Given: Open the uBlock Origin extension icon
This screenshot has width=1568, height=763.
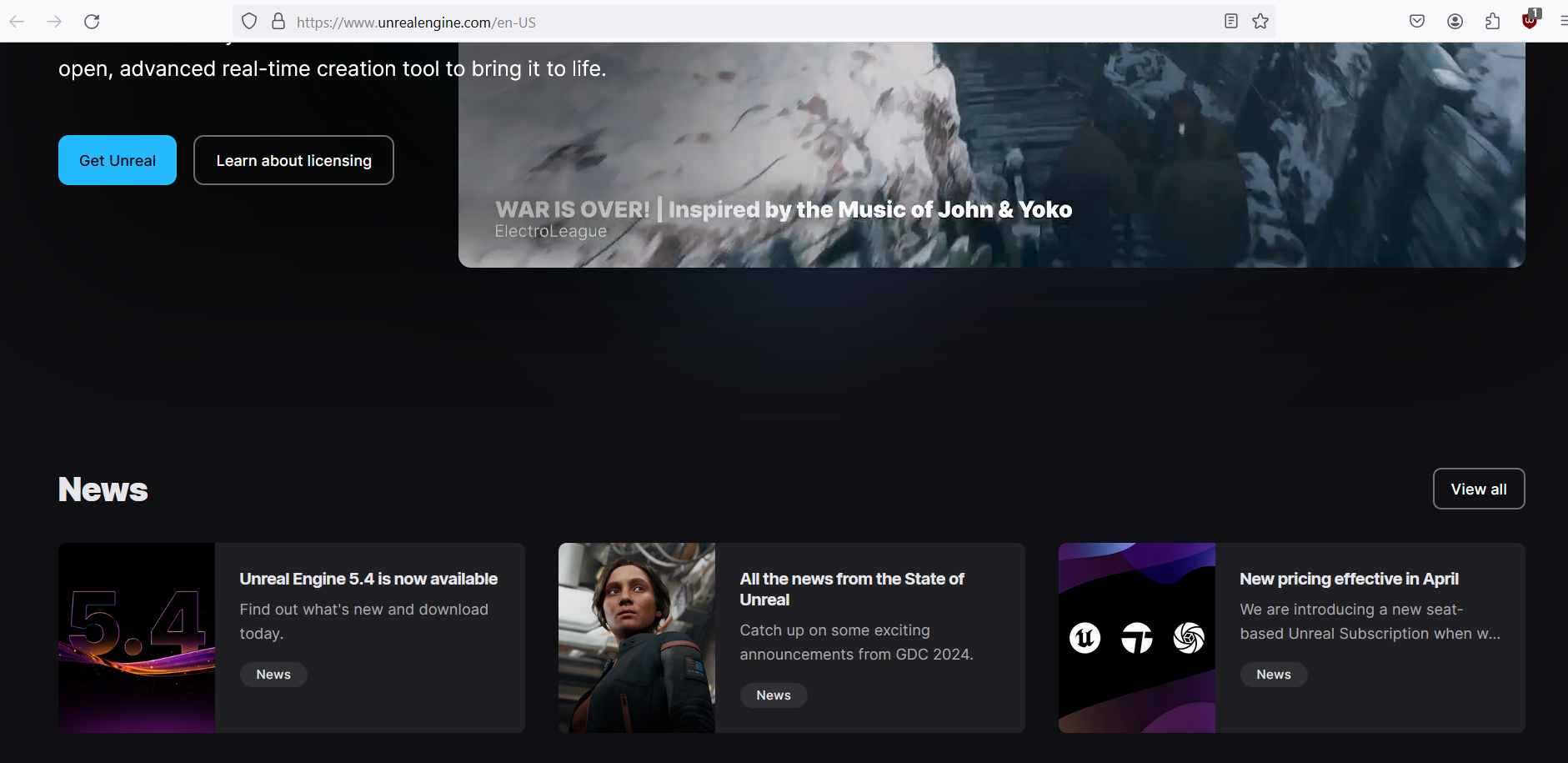Looking at the screenshot, I should 1530,20.
